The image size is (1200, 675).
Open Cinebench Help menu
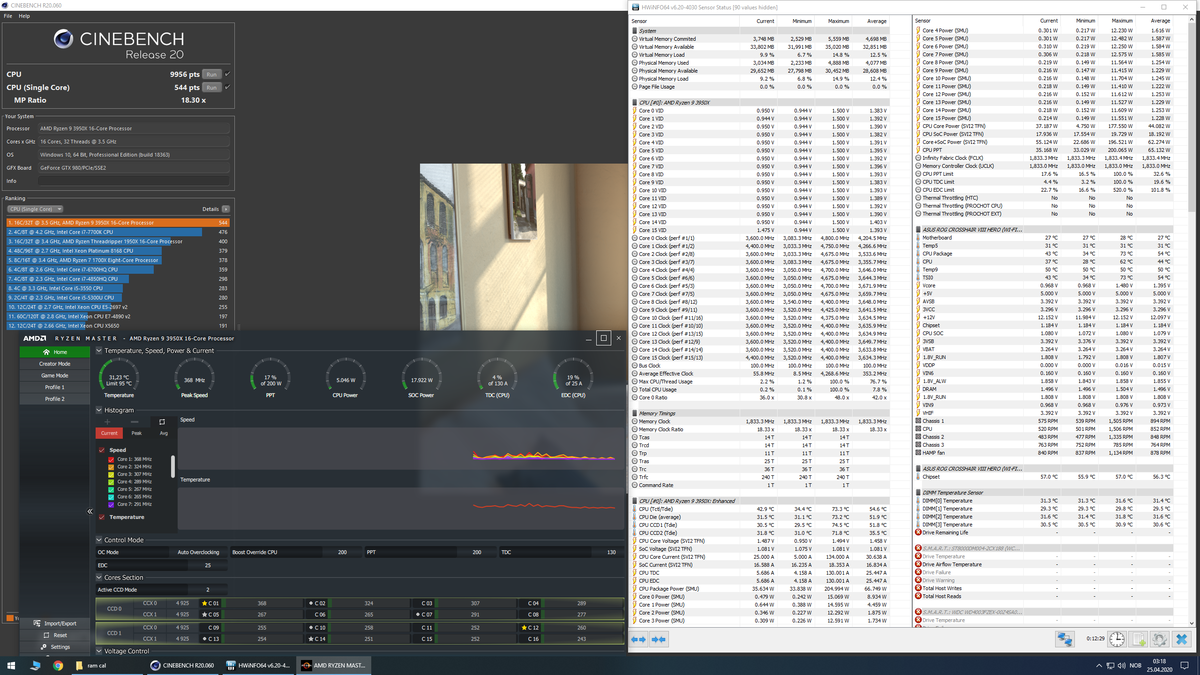coord(24,16)
